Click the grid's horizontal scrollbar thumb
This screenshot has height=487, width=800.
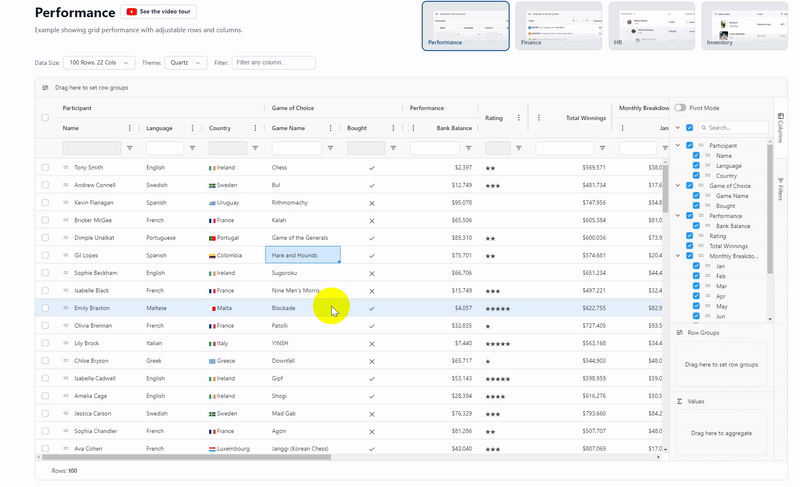tap(184, 457)
